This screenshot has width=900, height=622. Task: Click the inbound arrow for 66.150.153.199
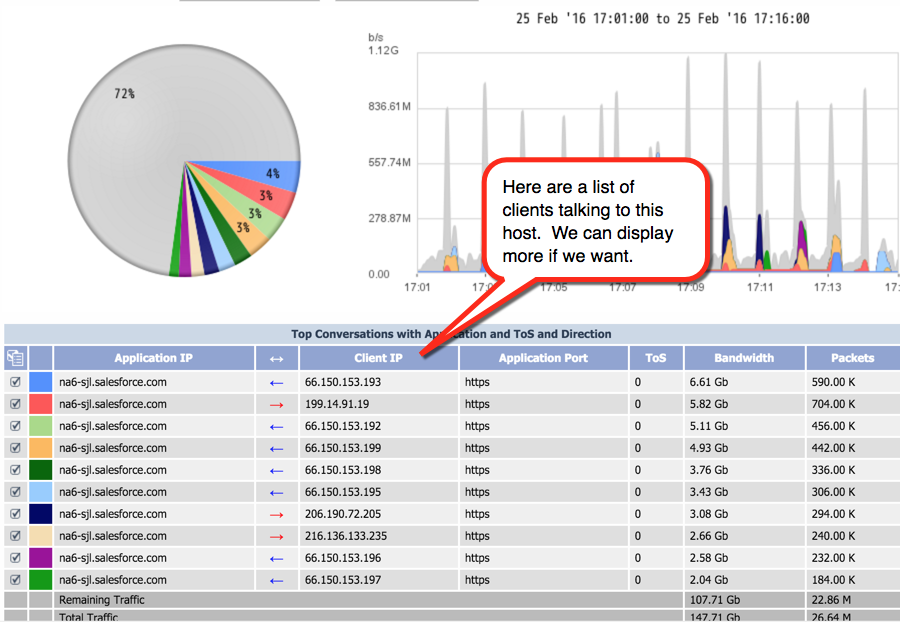point(277,449)
